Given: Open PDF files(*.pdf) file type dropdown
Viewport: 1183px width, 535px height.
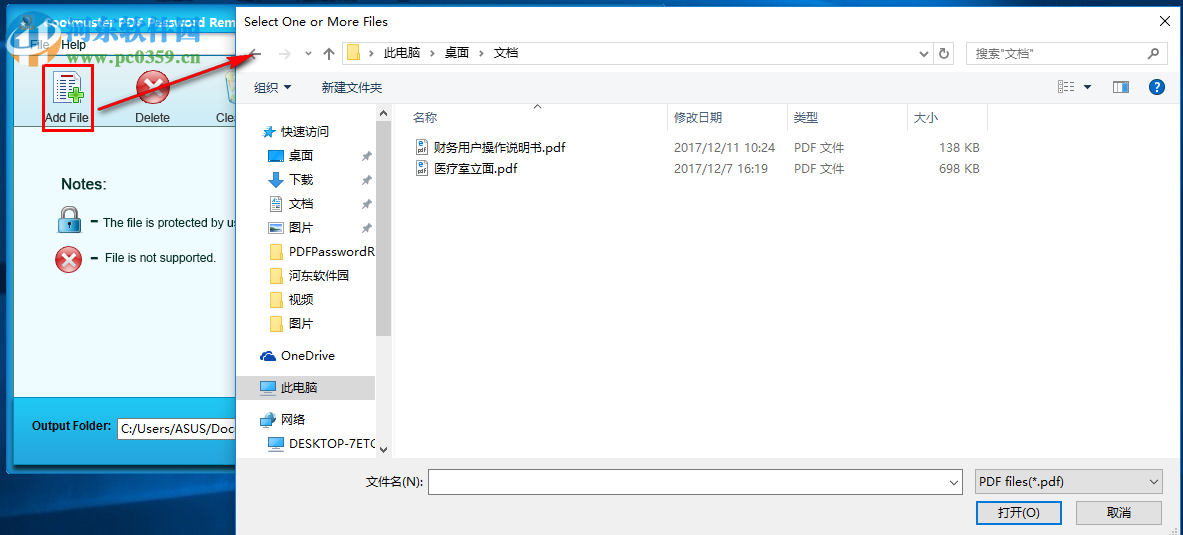Looking at the screenshot, I should [x=1068, y=481].
